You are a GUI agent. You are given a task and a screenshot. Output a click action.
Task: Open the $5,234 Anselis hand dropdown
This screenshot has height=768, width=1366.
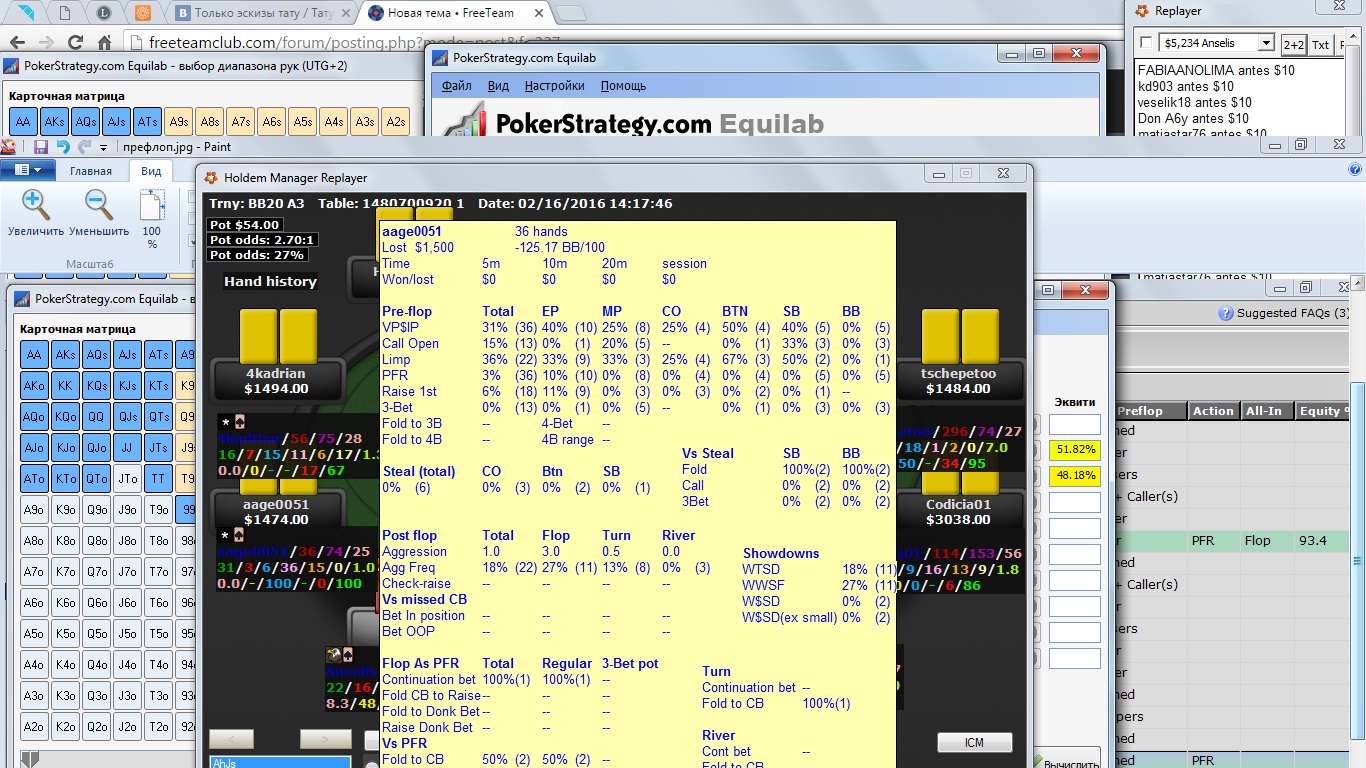tap(1266, 43)
